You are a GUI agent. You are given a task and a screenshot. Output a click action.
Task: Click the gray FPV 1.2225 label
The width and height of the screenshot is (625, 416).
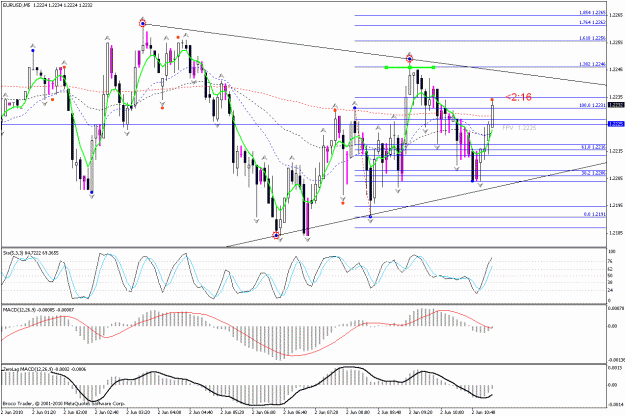tap(519, 128)
